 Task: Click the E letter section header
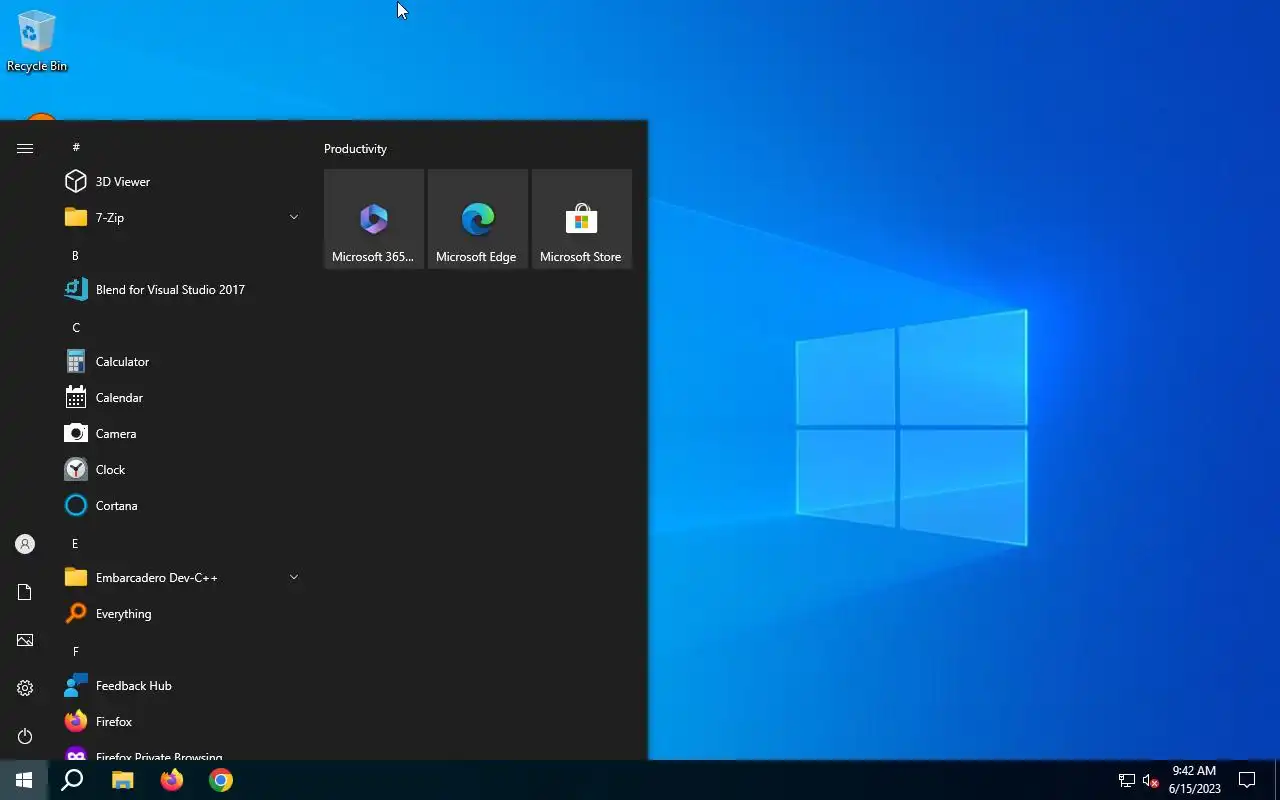pos(75,543)
